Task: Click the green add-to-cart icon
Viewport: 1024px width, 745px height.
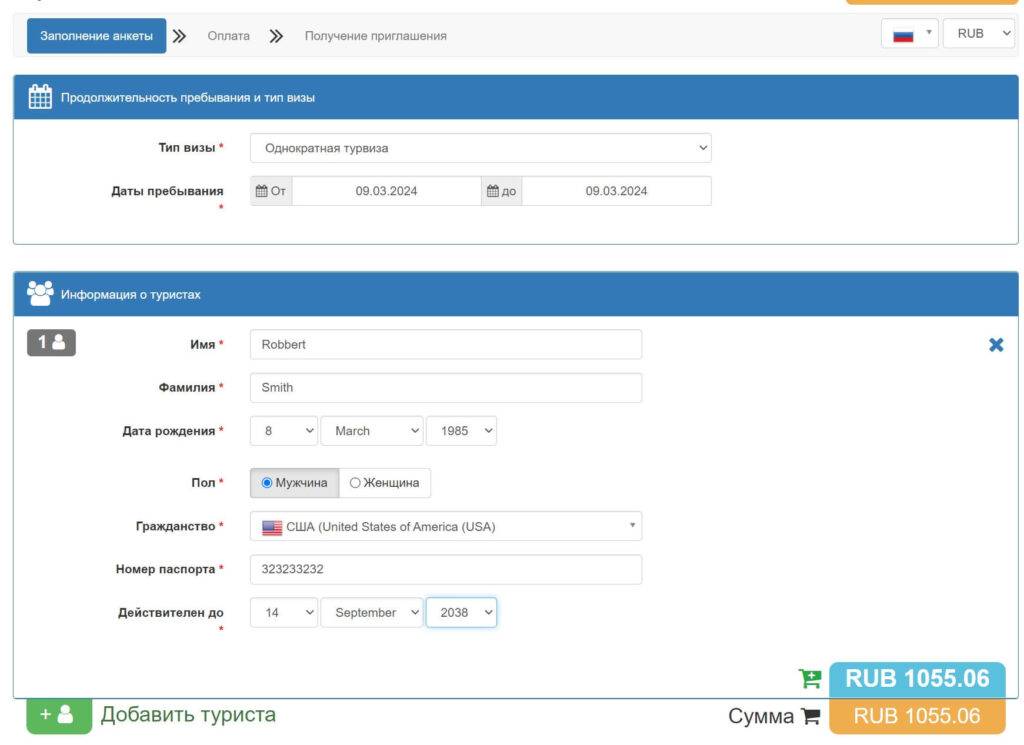Action: tap(810, 679)
